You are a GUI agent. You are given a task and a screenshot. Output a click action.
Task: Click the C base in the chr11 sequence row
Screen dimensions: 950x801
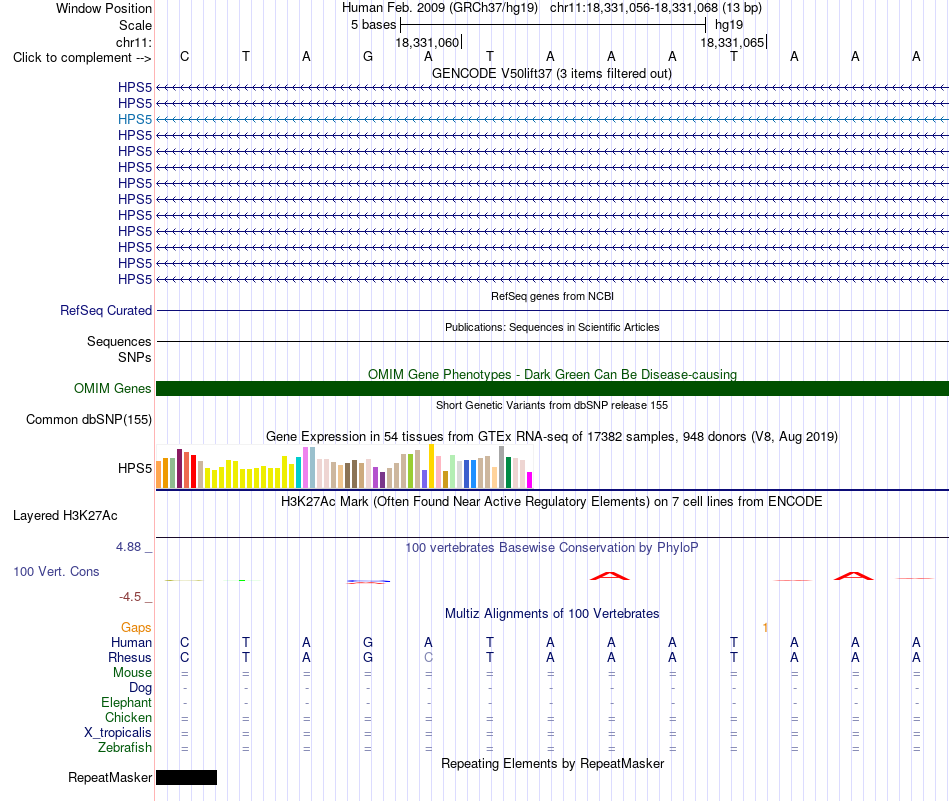click(185, 56)
